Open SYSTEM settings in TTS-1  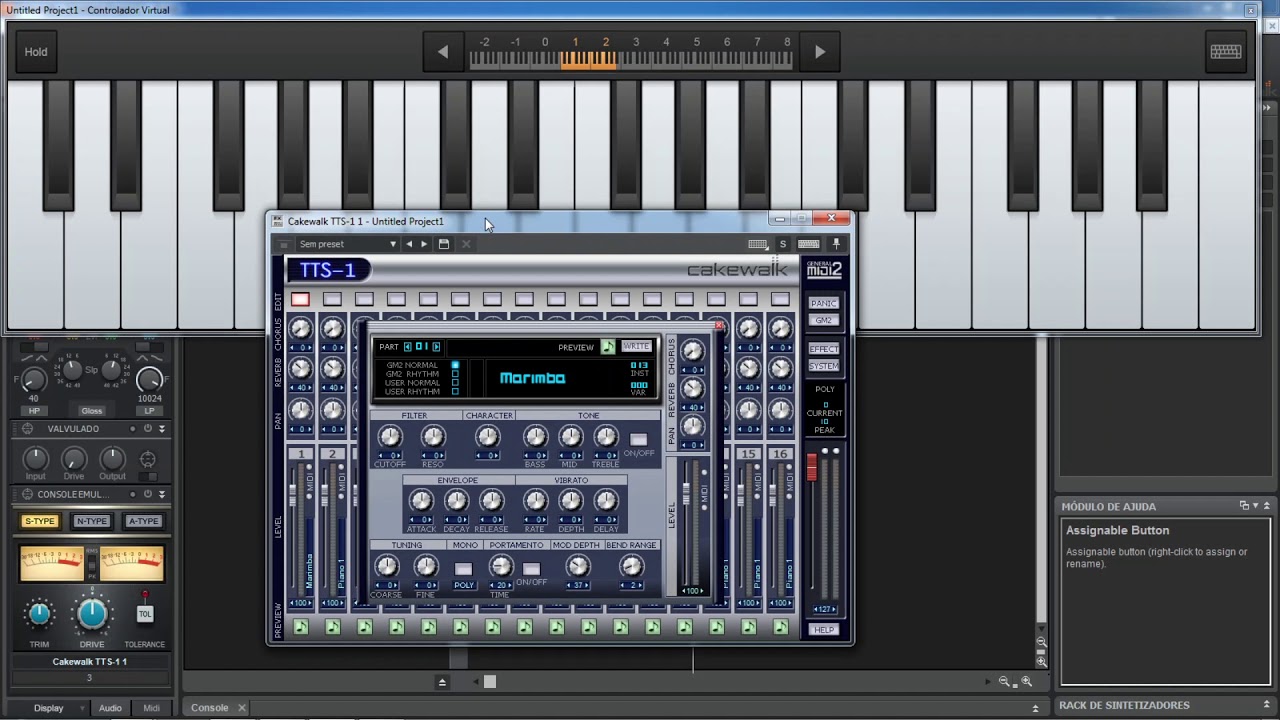pyautogui.click(x=824, y=366)
